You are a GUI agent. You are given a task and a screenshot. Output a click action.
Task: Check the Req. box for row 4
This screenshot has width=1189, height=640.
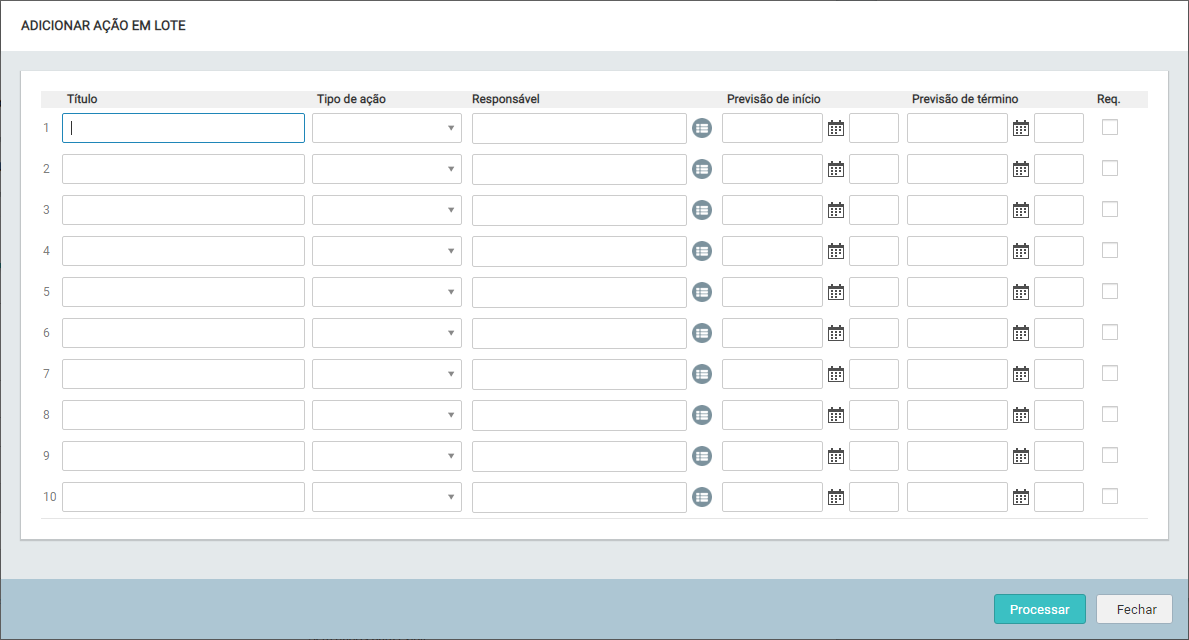[x=1109, y=250]
